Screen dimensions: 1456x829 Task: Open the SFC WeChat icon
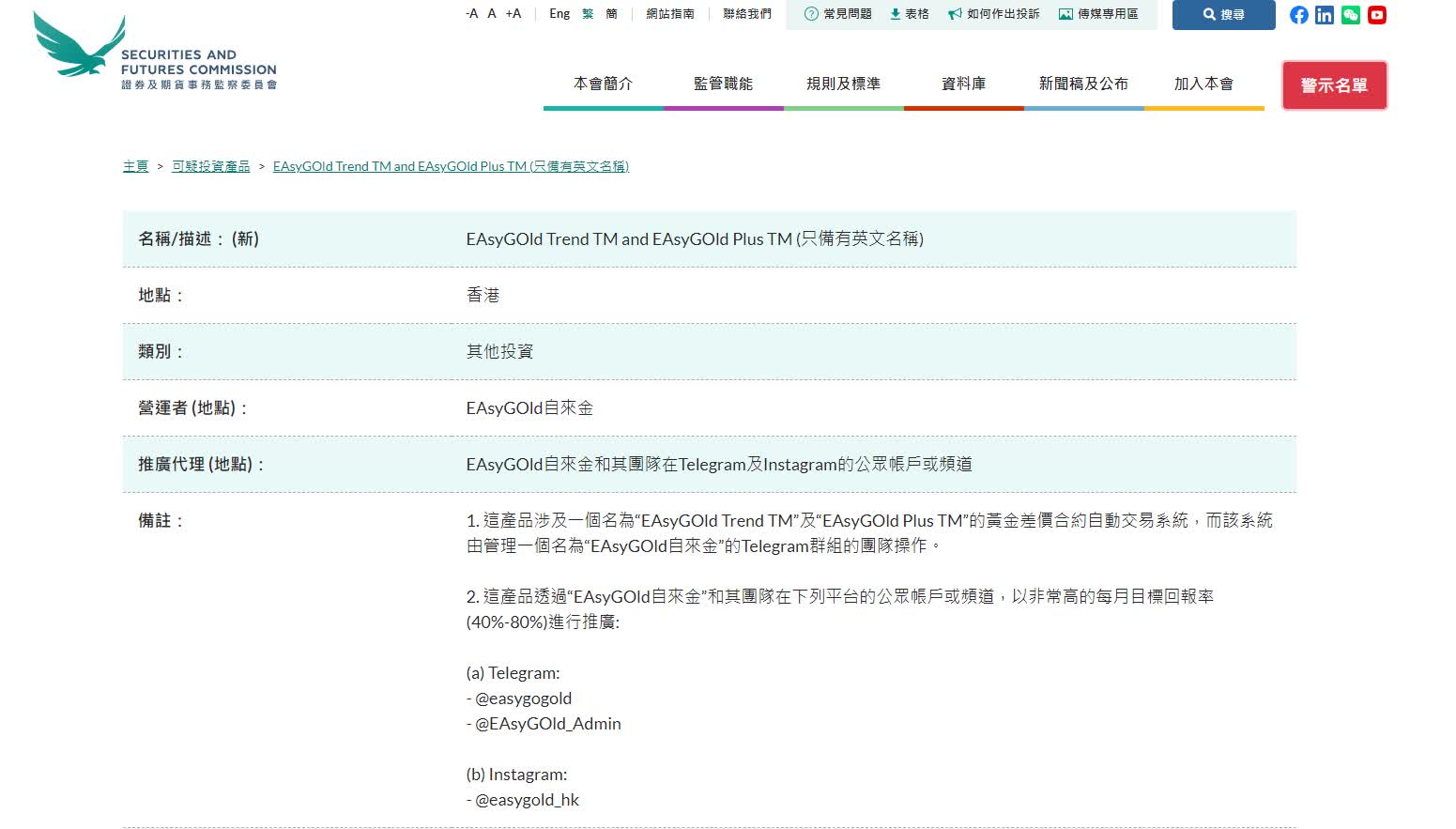tap(1351, 15)
